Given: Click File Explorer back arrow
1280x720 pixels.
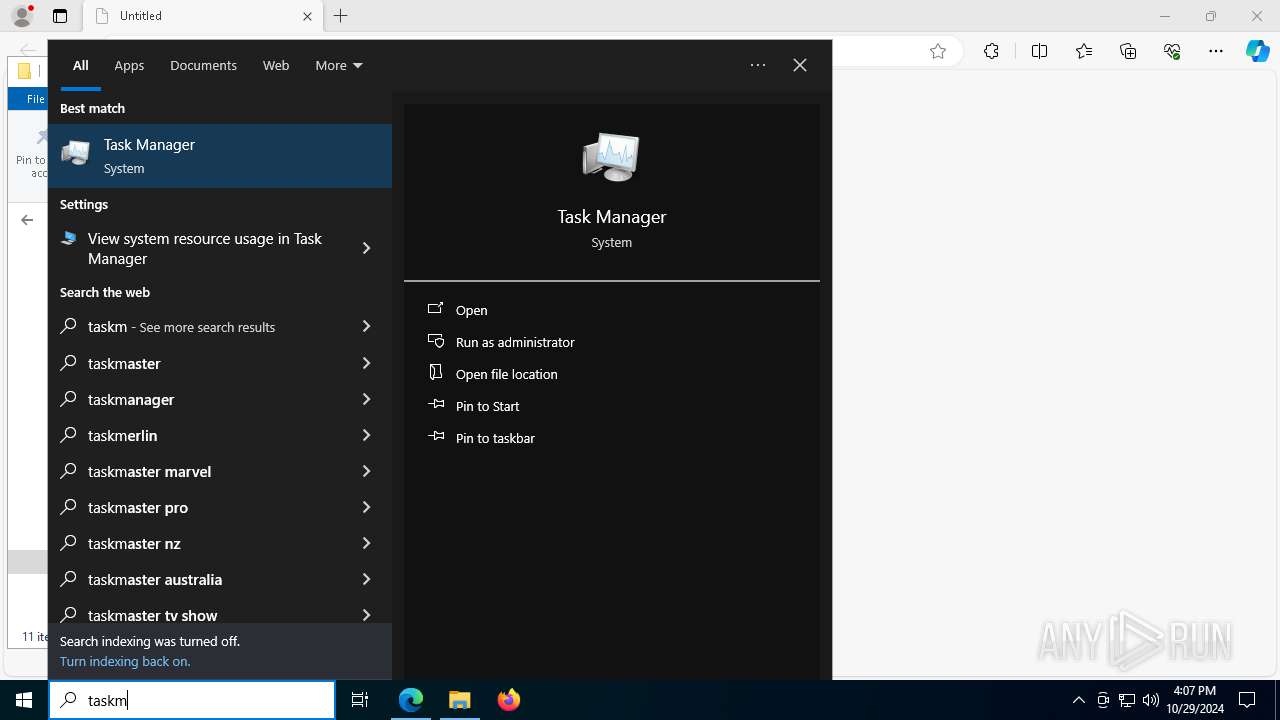Looking at the screenshot, I should (27, 220).
